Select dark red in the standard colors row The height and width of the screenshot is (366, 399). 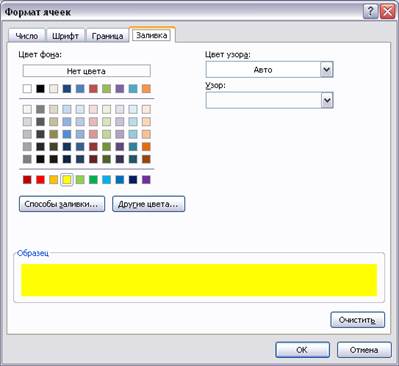pyautogui.click(x=27, y=180)
